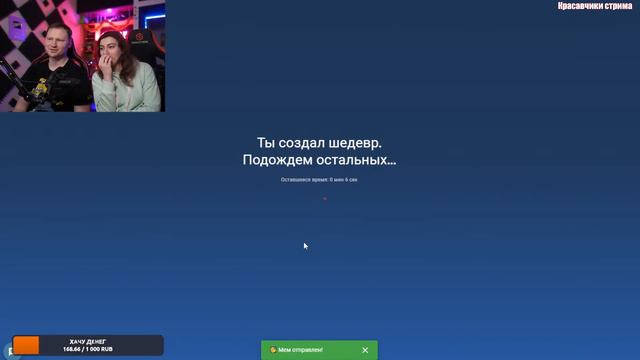The height and width of the screenshot is (360, 640).
Task: Click the streamer webcam overlay
Action: pyautogui.click(x=83, y=56)
